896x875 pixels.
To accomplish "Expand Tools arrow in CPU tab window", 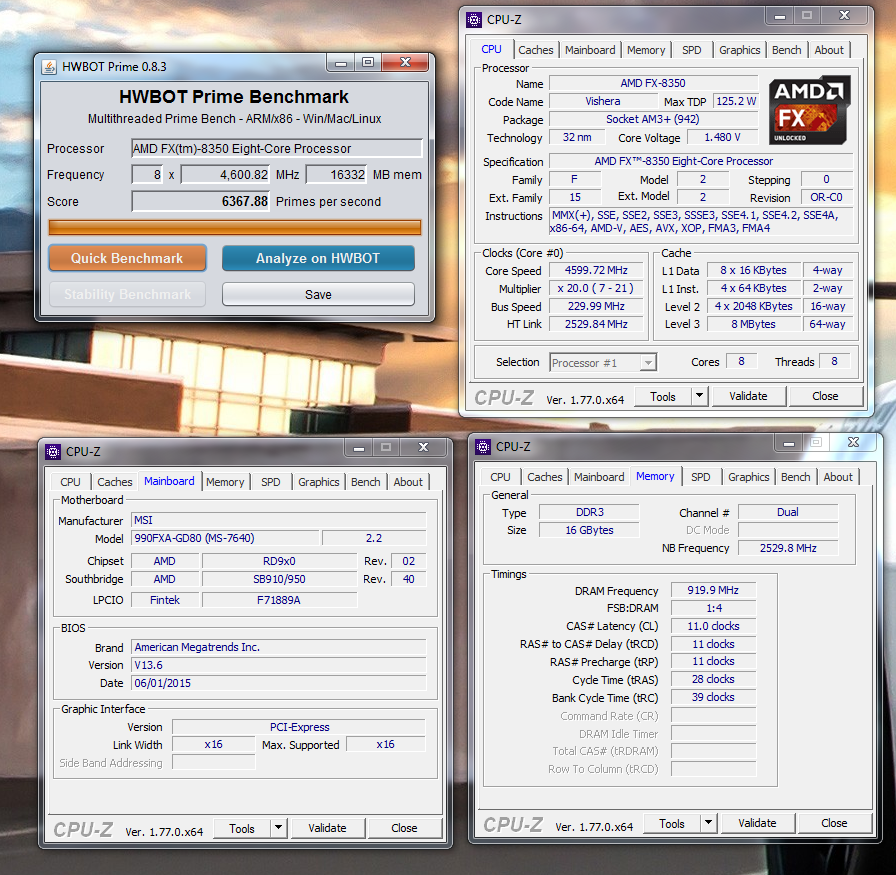I will point(699,396).
